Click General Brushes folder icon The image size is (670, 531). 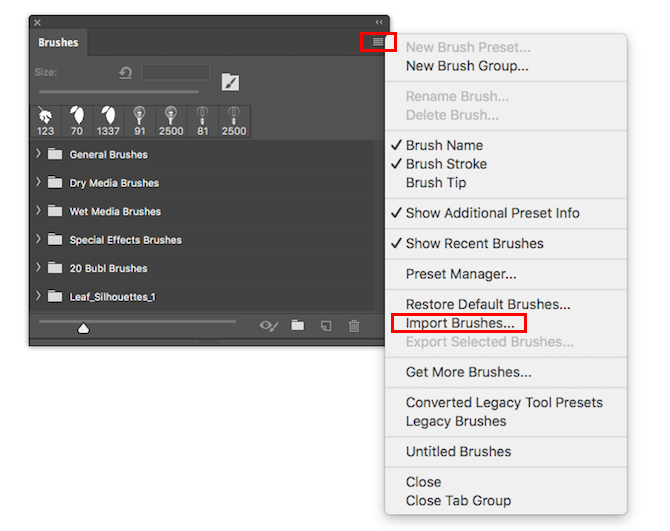(55, 154)
